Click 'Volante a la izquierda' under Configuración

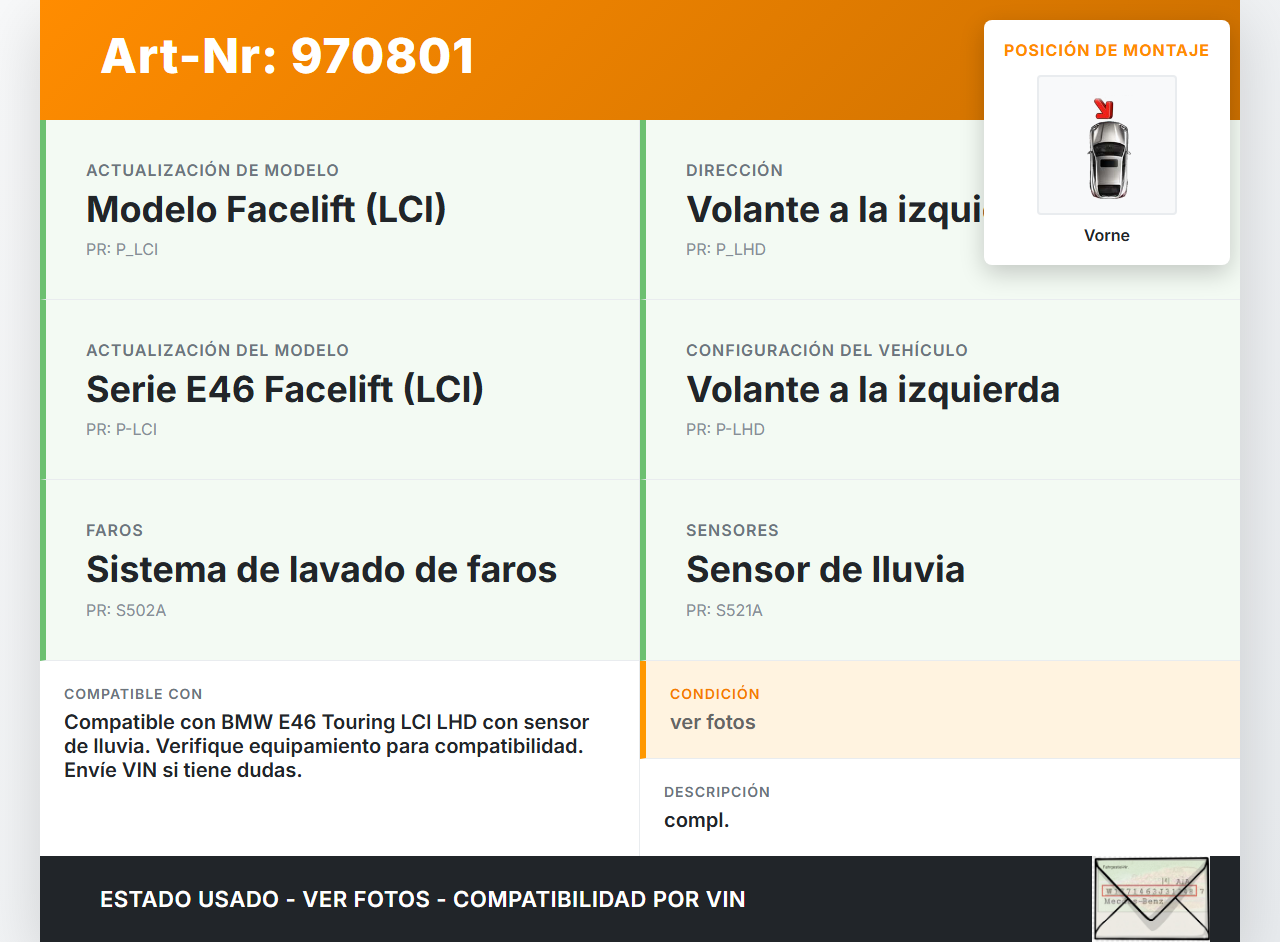873,390
